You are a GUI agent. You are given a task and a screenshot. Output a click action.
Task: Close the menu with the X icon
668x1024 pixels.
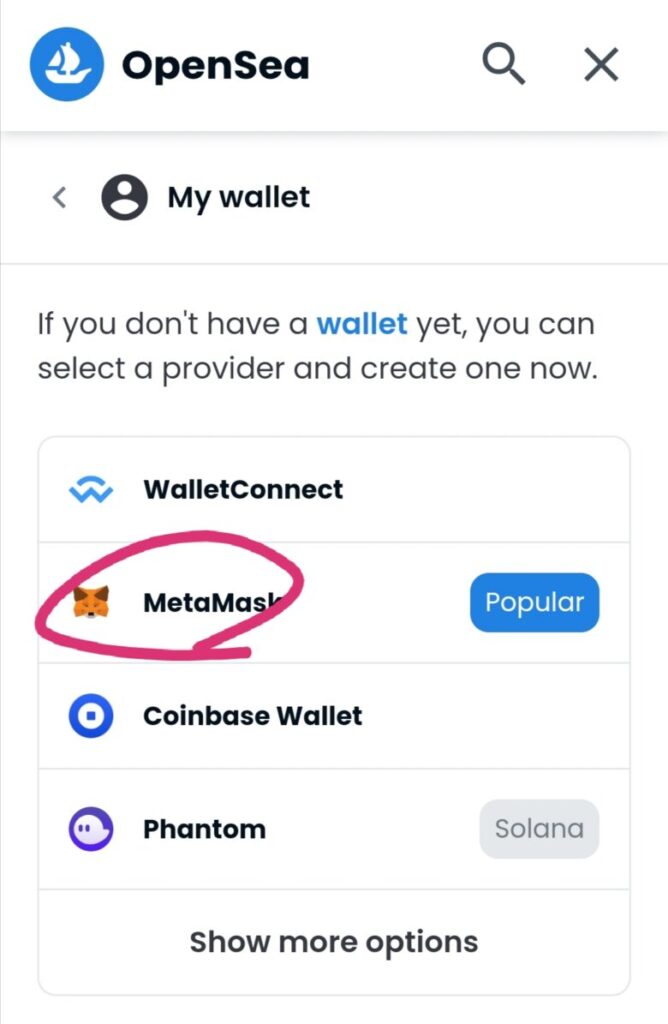[x=601, y=65]
